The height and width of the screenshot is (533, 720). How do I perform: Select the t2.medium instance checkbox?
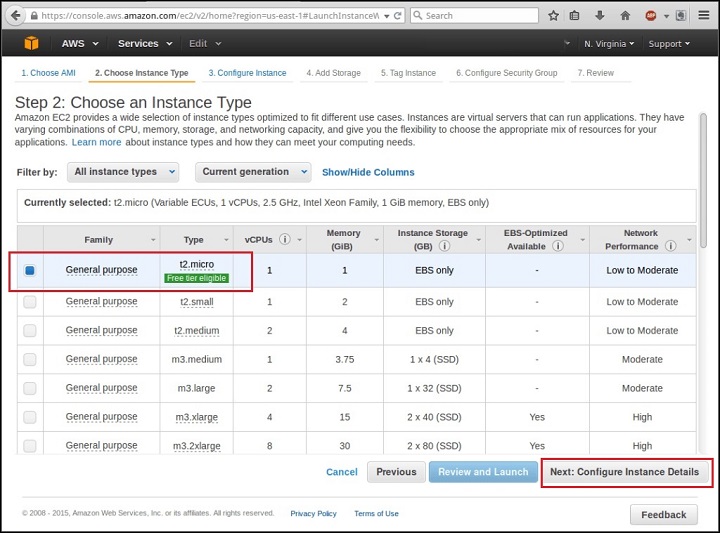pyautogui.click(x=30, y=331)
